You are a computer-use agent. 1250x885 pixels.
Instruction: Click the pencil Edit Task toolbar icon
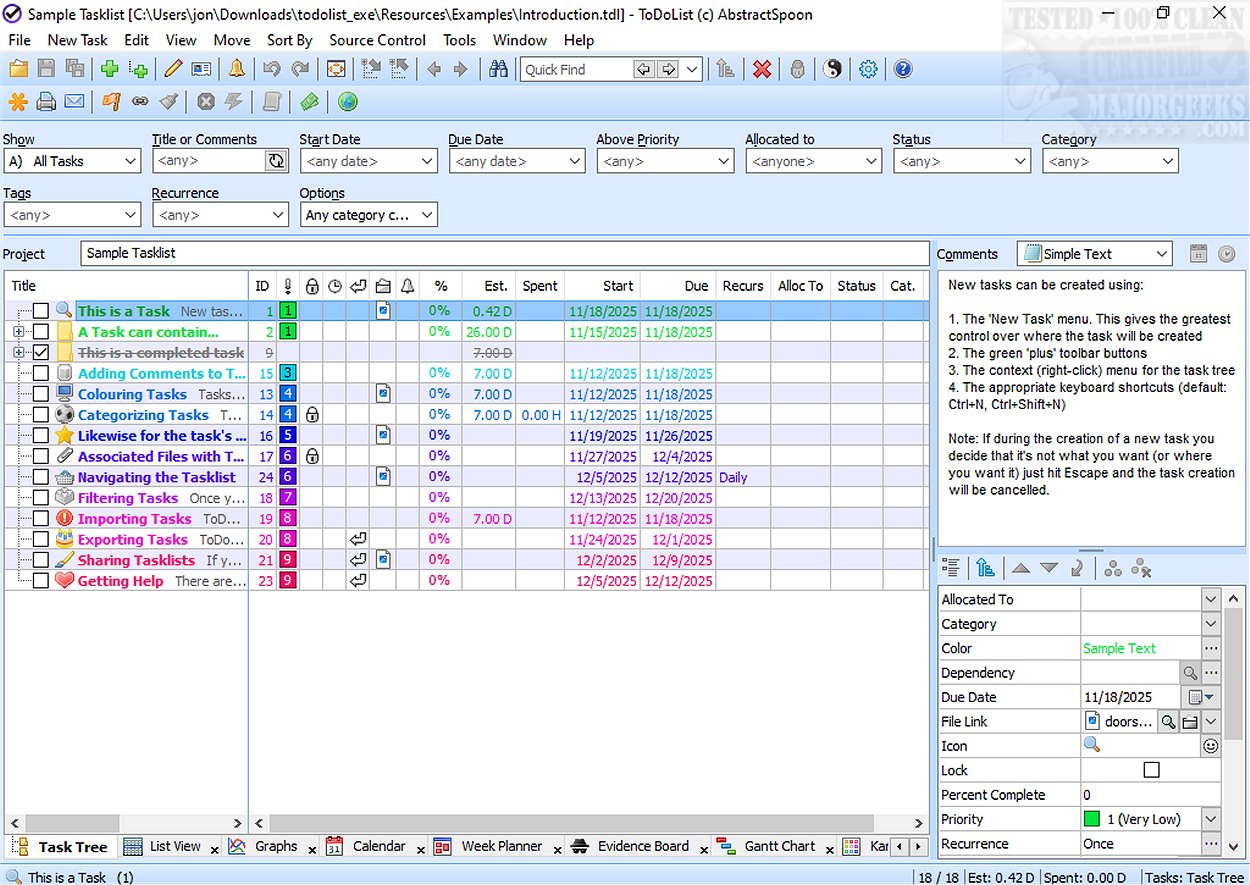tap(173, 69)
